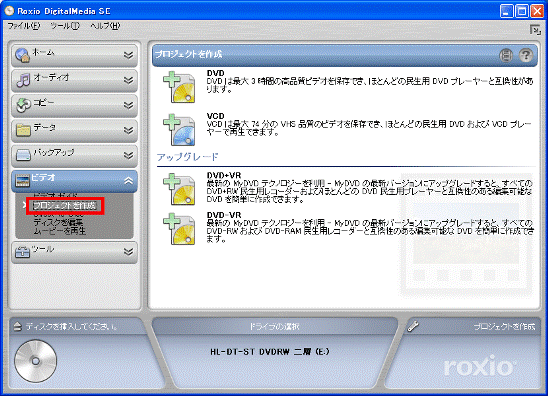
Task: Click the DVD+VR upgrade title
Action: click(224, 175)
